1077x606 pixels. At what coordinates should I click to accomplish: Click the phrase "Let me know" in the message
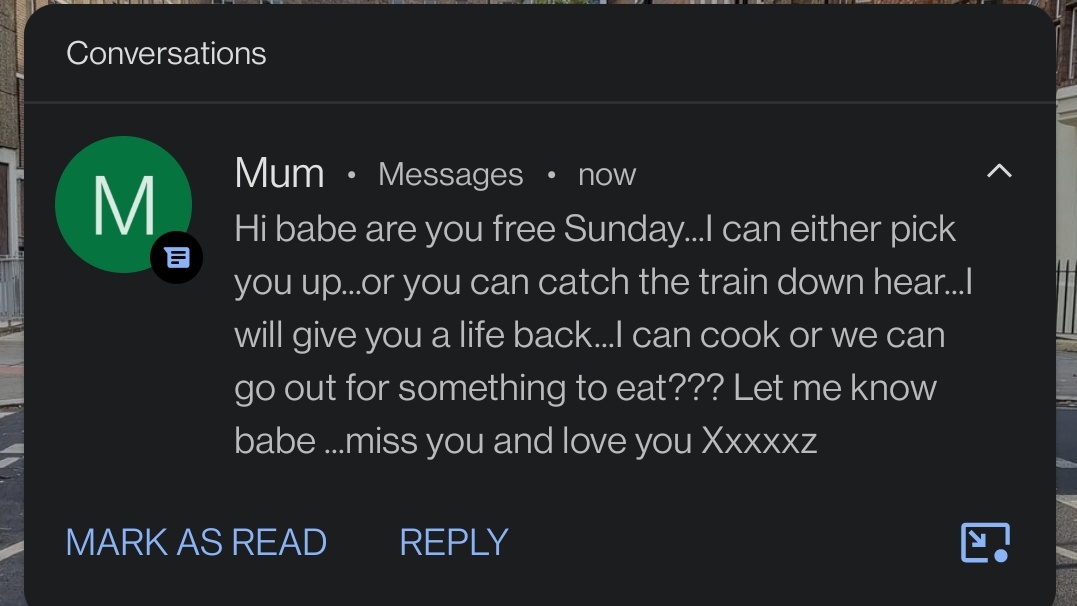(x=834, y=388)
